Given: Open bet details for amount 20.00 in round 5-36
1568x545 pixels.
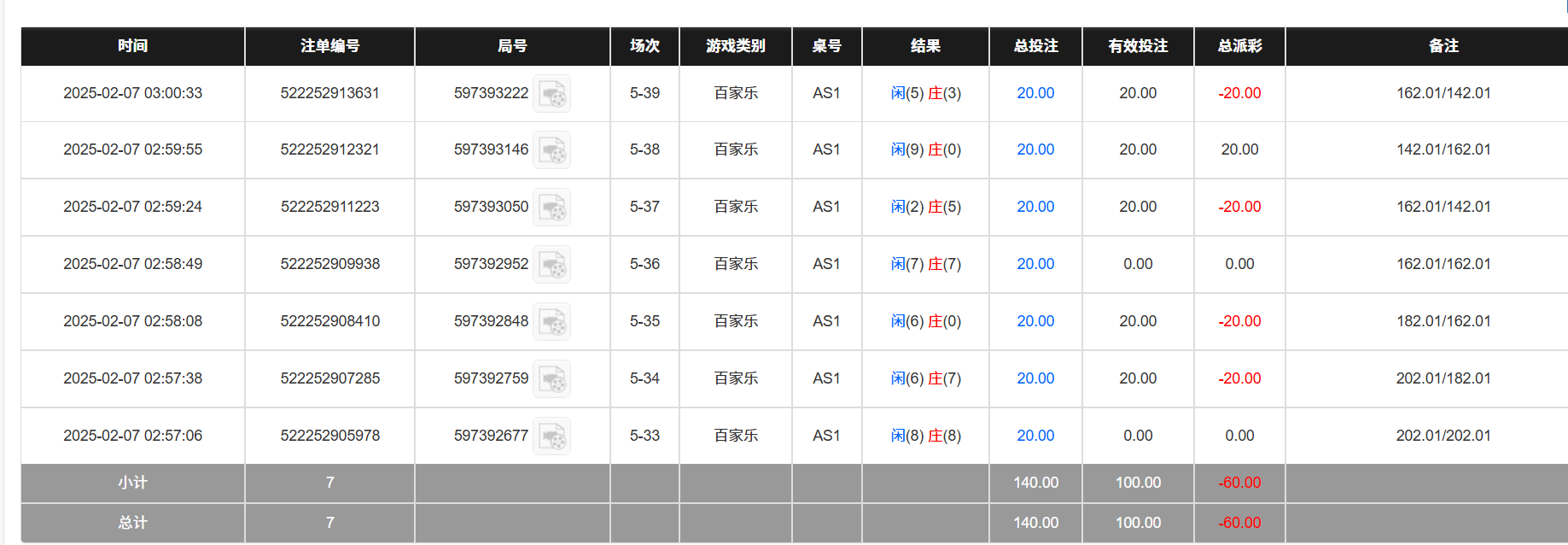Looking at the screenshot, I should coord(1035,264).
